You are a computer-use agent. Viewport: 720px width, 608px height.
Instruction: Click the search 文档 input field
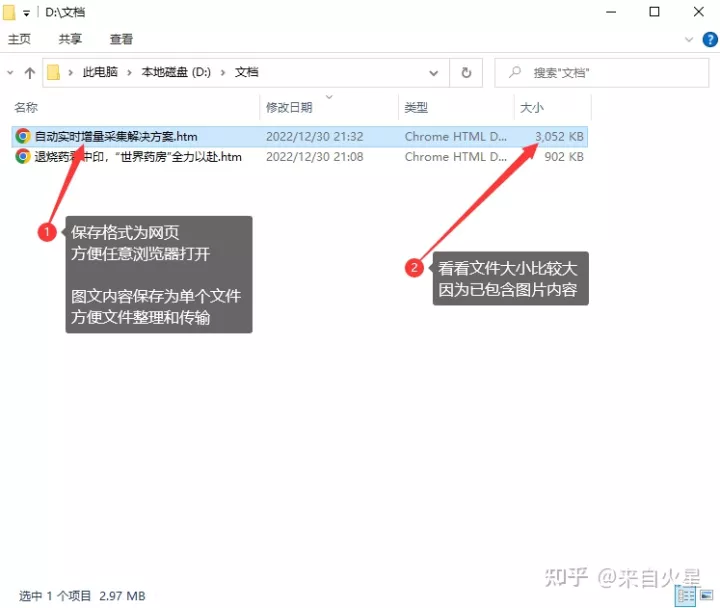(x=602, y=73)
